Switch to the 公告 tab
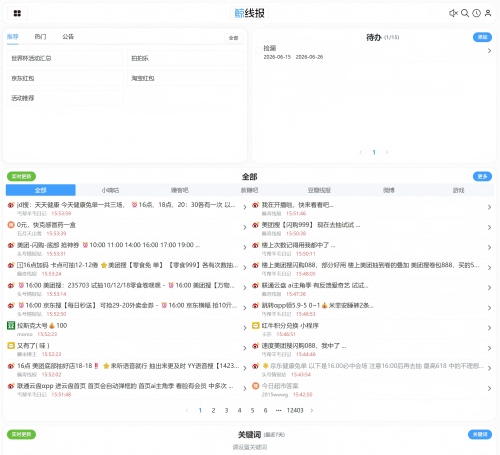 [68, 37]
